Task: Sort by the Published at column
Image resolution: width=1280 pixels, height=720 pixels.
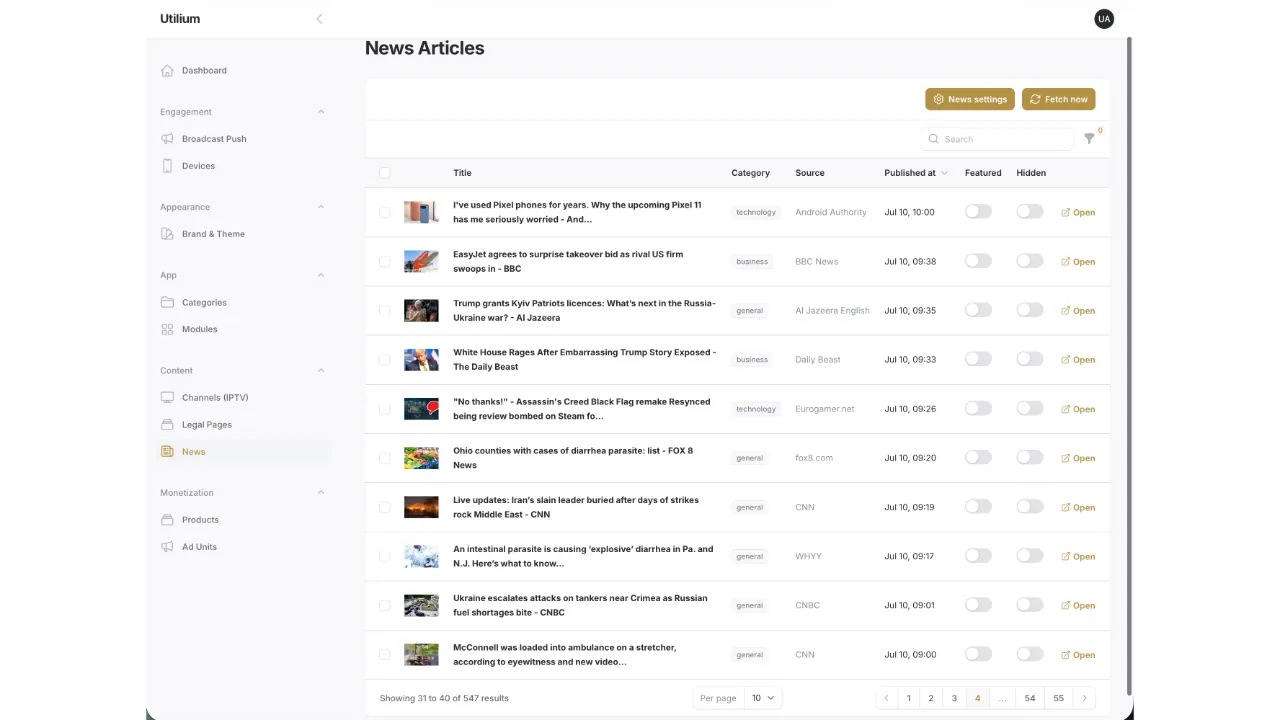Action: (x=915, y=173)
